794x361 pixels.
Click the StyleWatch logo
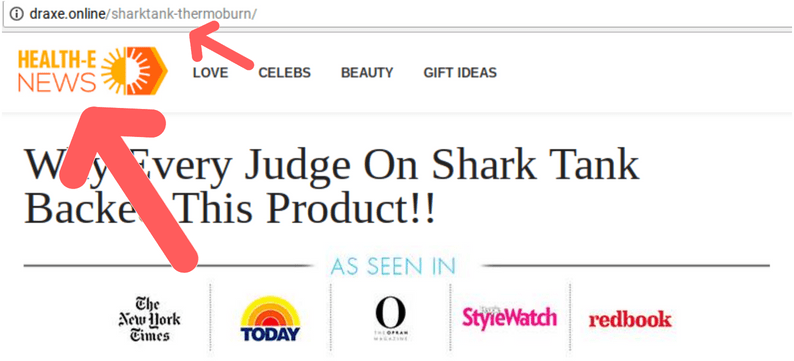(509, 316)
